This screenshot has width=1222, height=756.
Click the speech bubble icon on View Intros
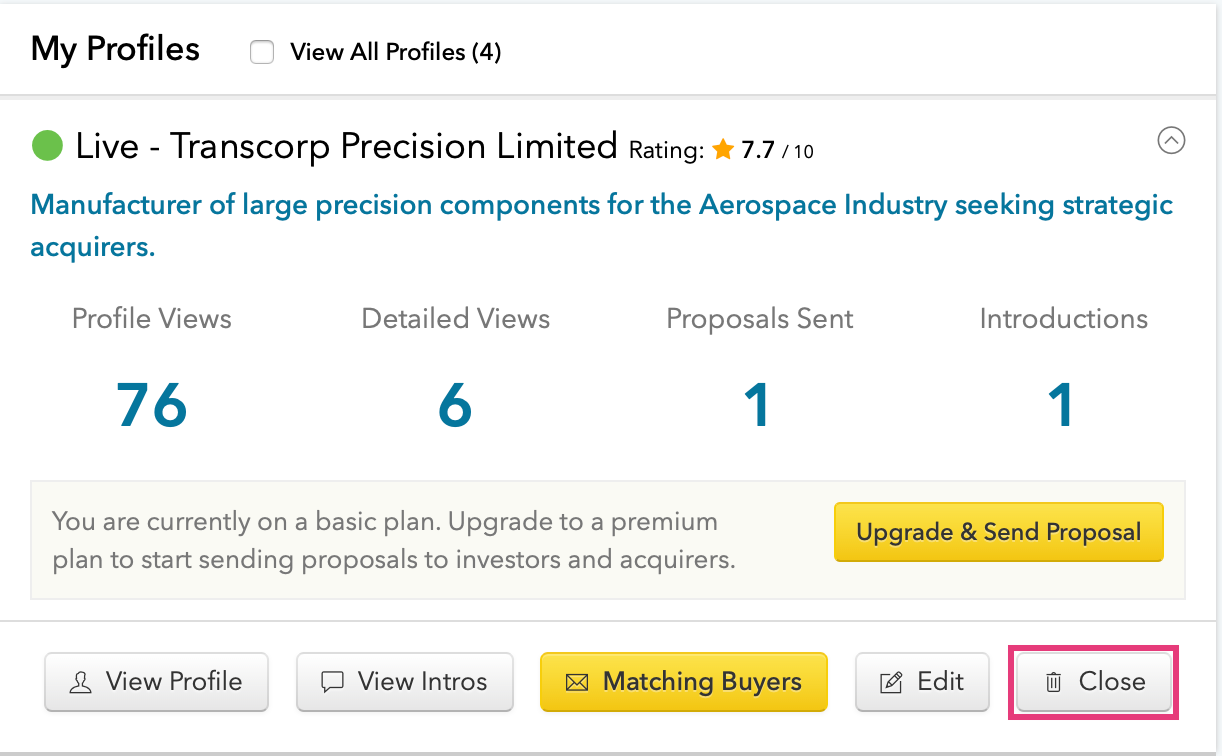[332, 682]
